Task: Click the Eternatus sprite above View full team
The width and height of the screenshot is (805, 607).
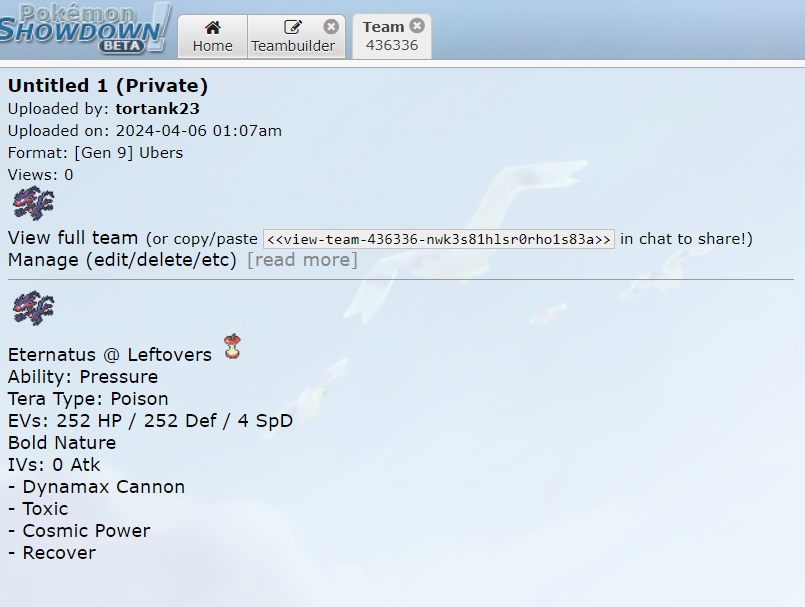Action: point(33,203)
